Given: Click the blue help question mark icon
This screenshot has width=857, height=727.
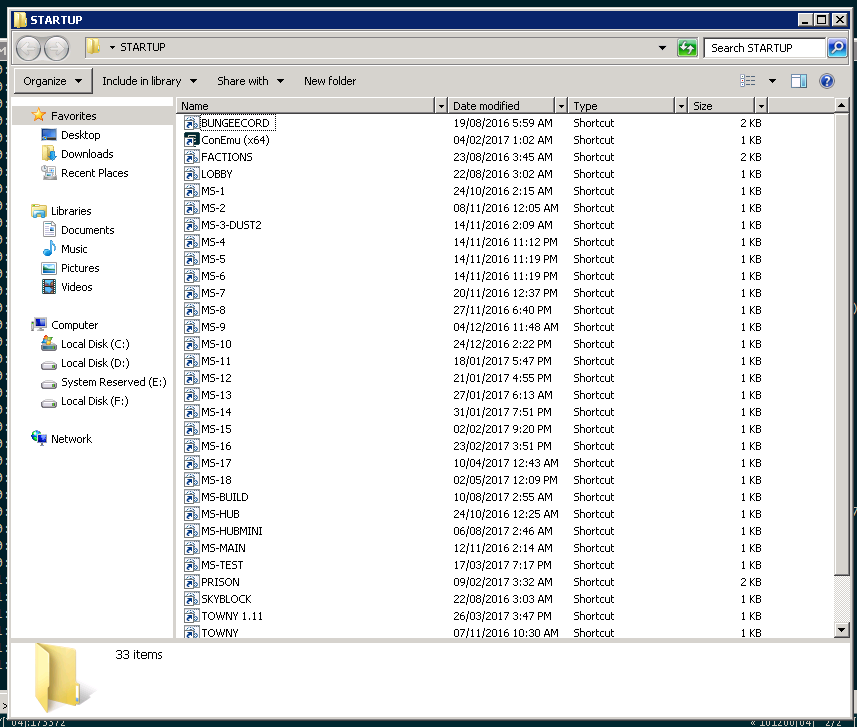Looking at the screenshot, I should 827,81.
